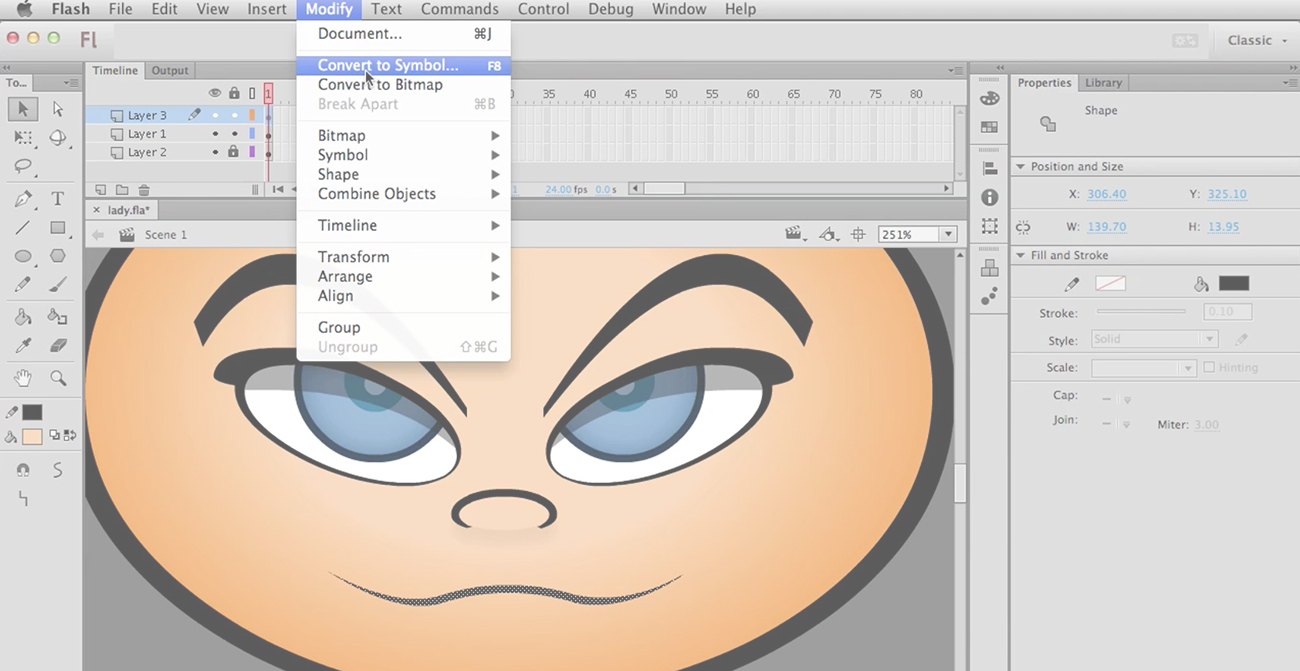
Task: Toggle visibility of Layer 1
Action: tap(215, 134)
